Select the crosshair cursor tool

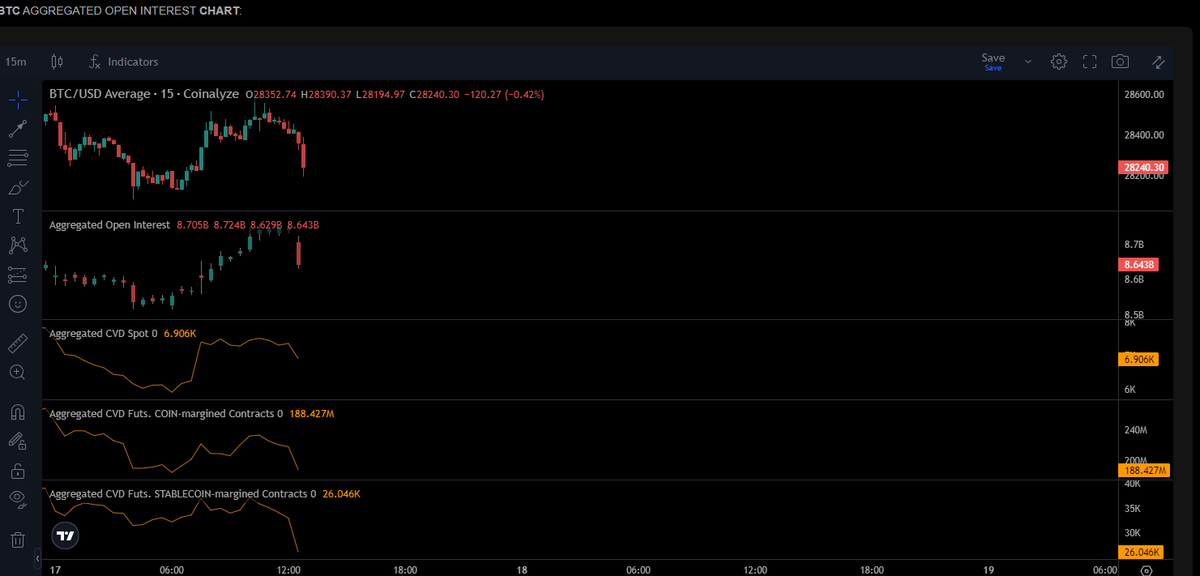pyautogui.click(x=18, y=99)
